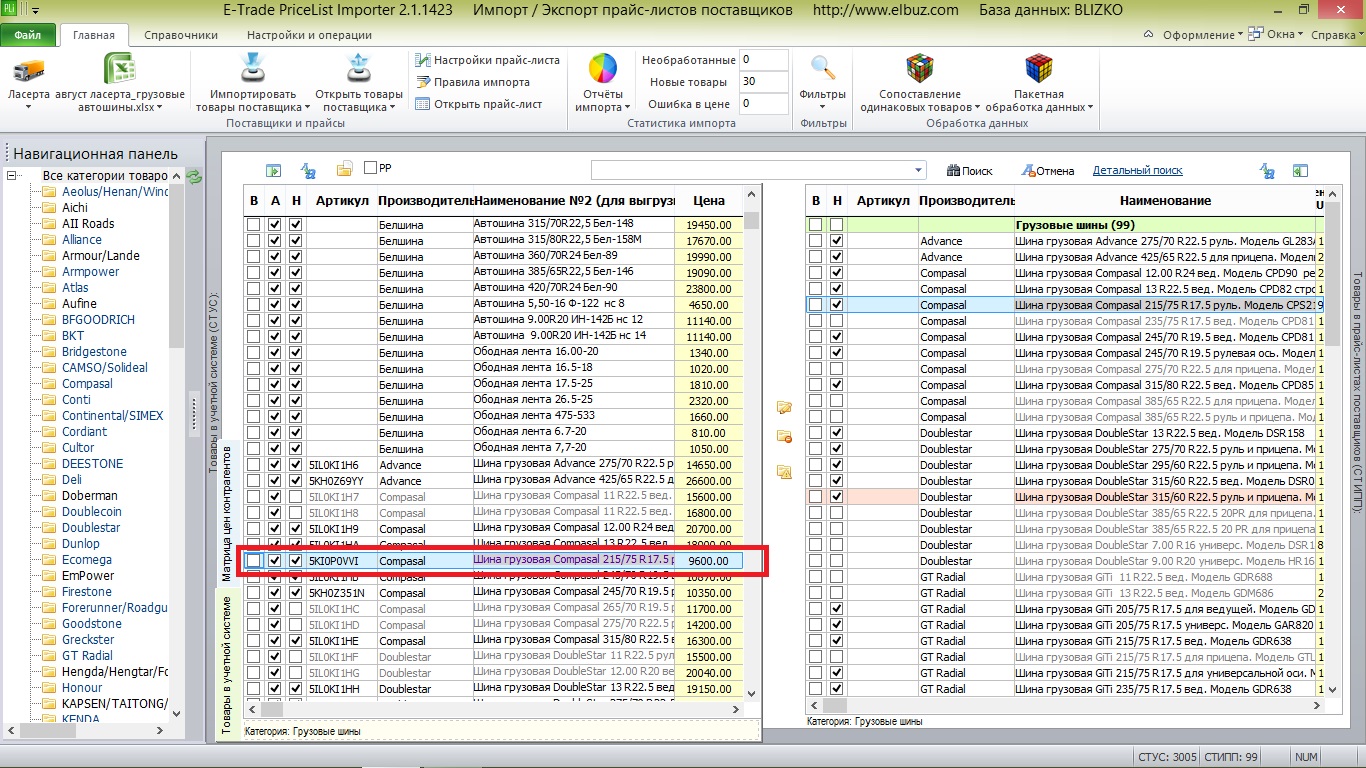
Task: Select the Continental/SIMEX category
Action: [x=112, y=416]
